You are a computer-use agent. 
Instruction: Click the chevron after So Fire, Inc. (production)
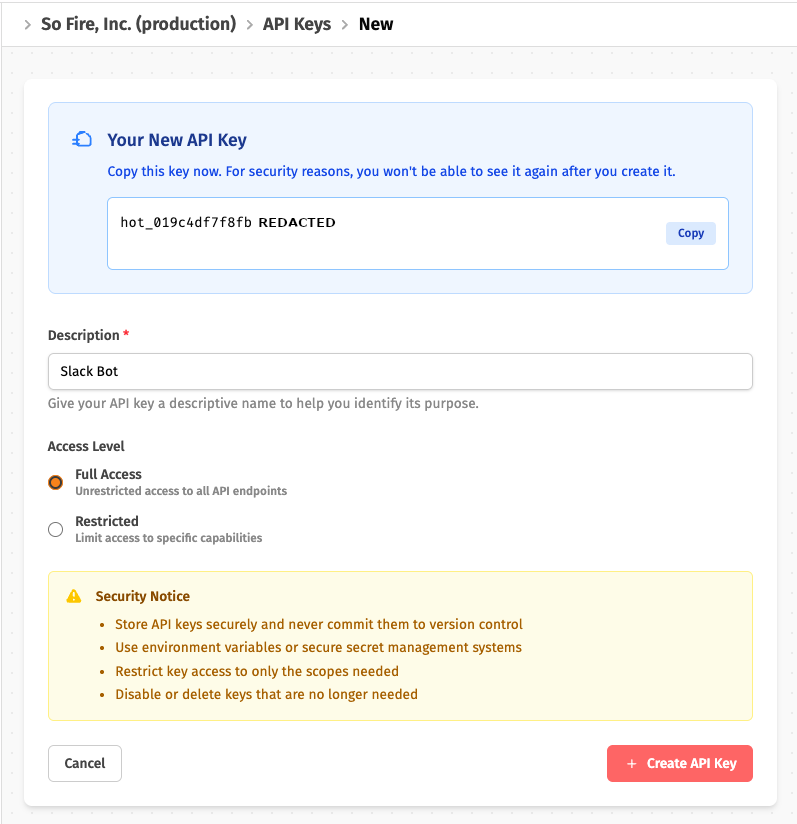click(x=251, y=24)
